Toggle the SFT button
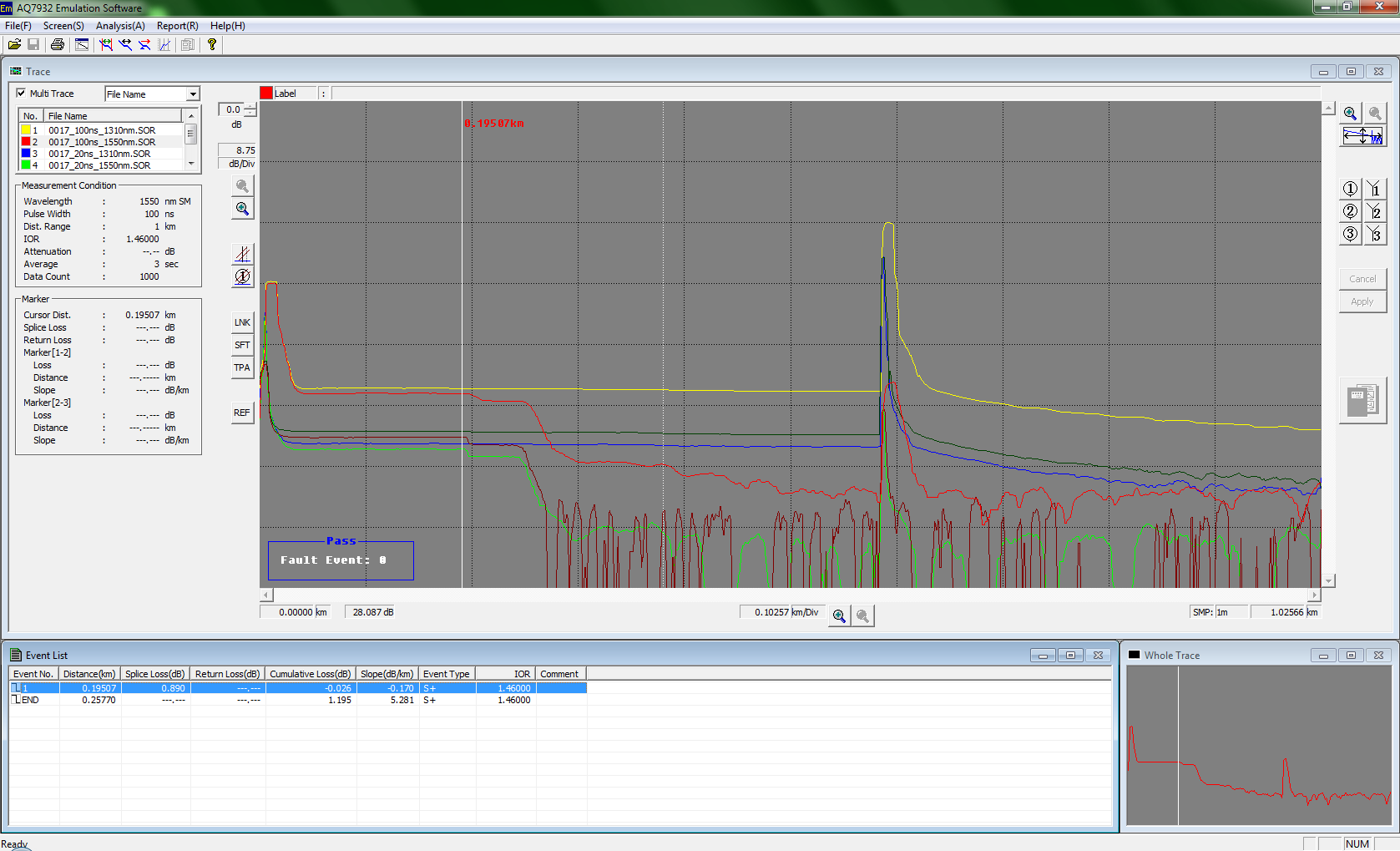This screenshot has width=1400, height=851. [x=242, y=345]
